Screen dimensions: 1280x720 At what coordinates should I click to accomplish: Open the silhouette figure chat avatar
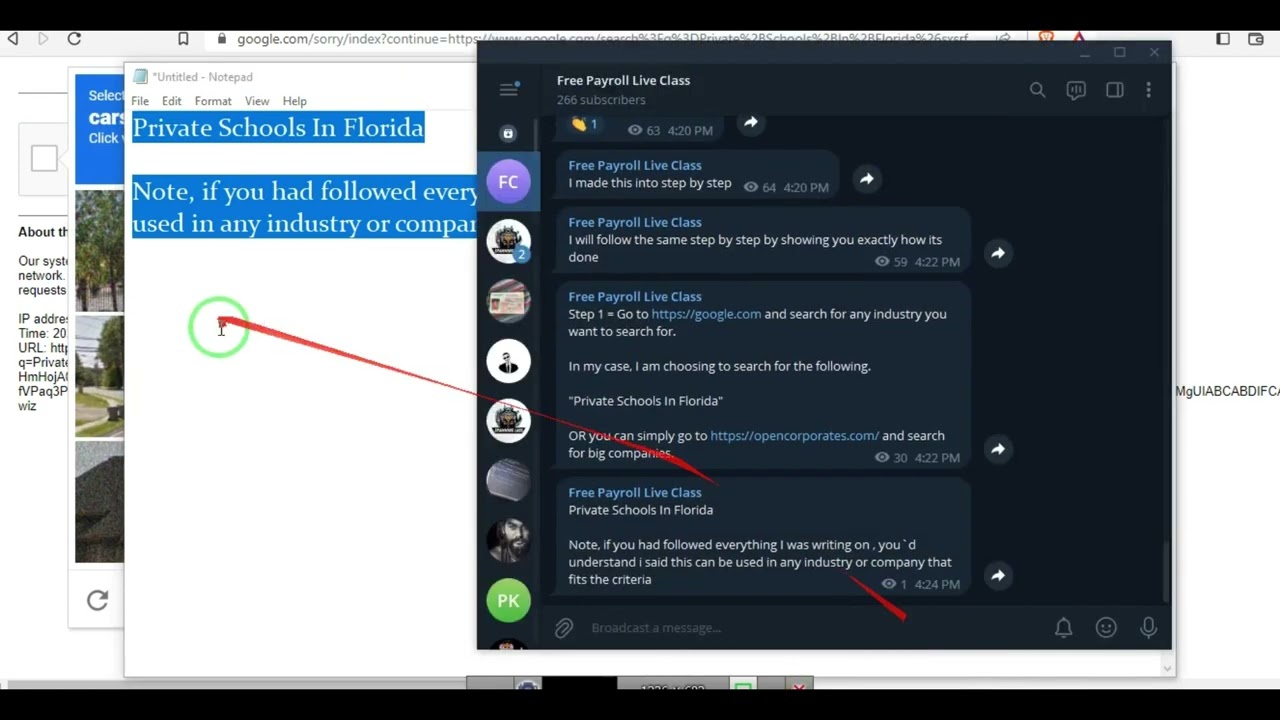click(x=508, y=361)
